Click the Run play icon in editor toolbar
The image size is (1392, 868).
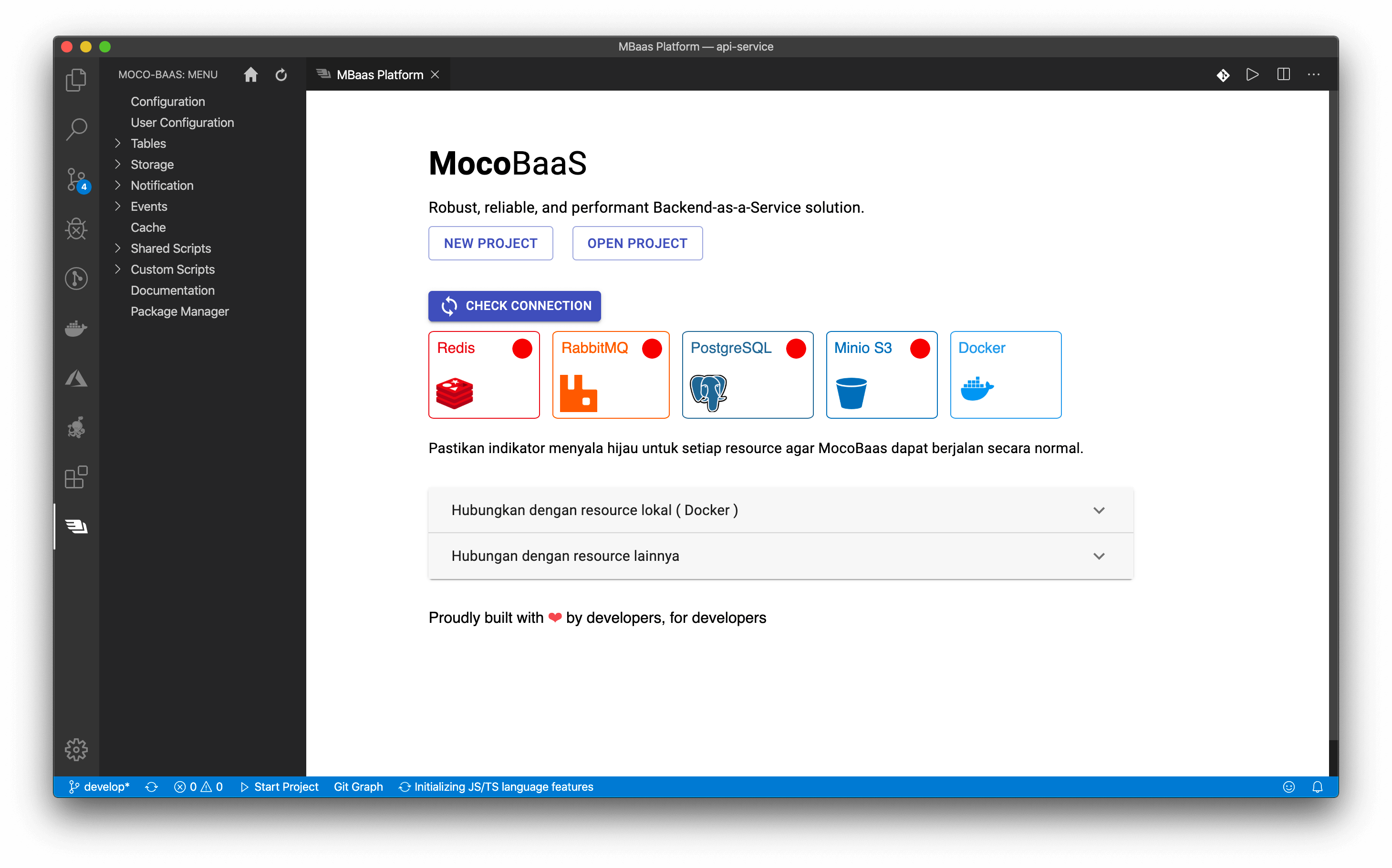click(1252, 74)
